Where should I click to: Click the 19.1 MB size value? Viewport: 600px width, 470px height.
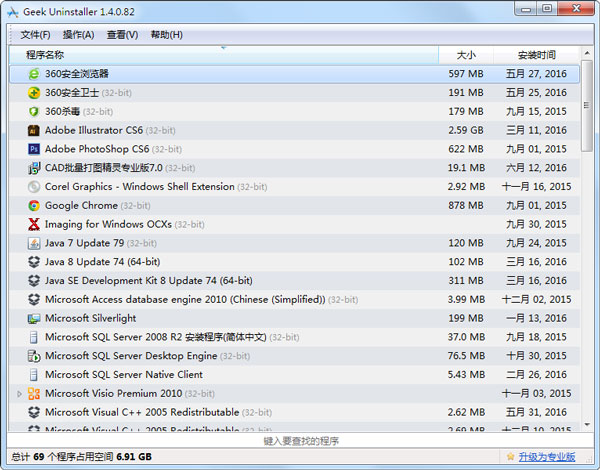coord(466,168)
